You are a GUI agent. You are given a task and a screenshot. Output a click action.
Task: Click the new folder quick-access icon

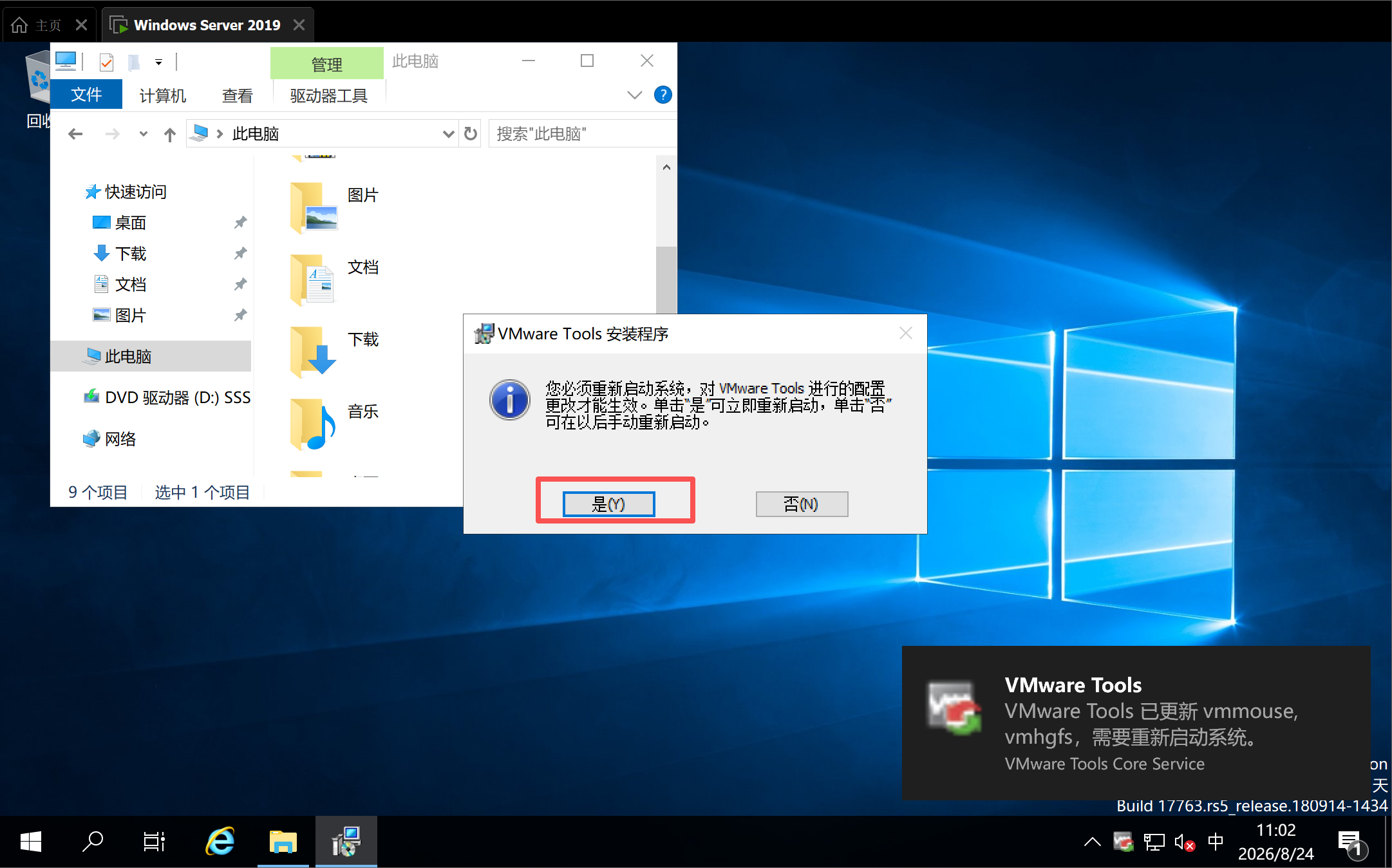pos(134,62)
